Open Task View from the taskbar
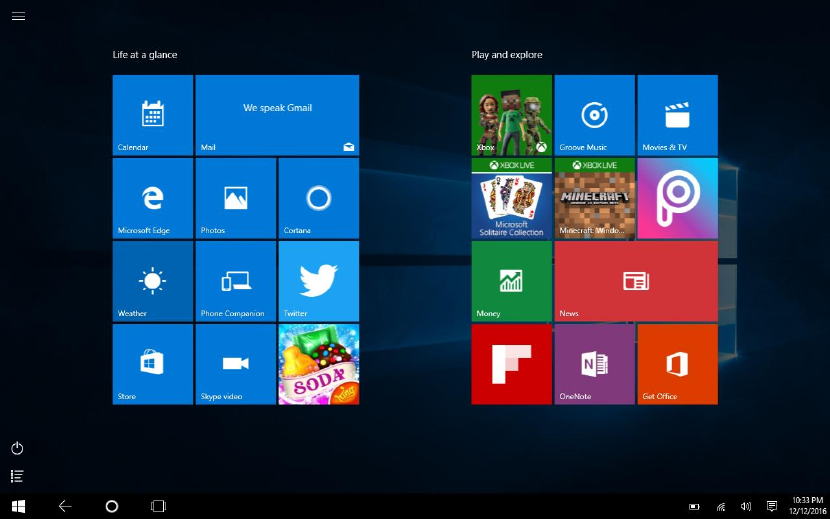Screen dimensions: 830x519 (x=158, y=506)
